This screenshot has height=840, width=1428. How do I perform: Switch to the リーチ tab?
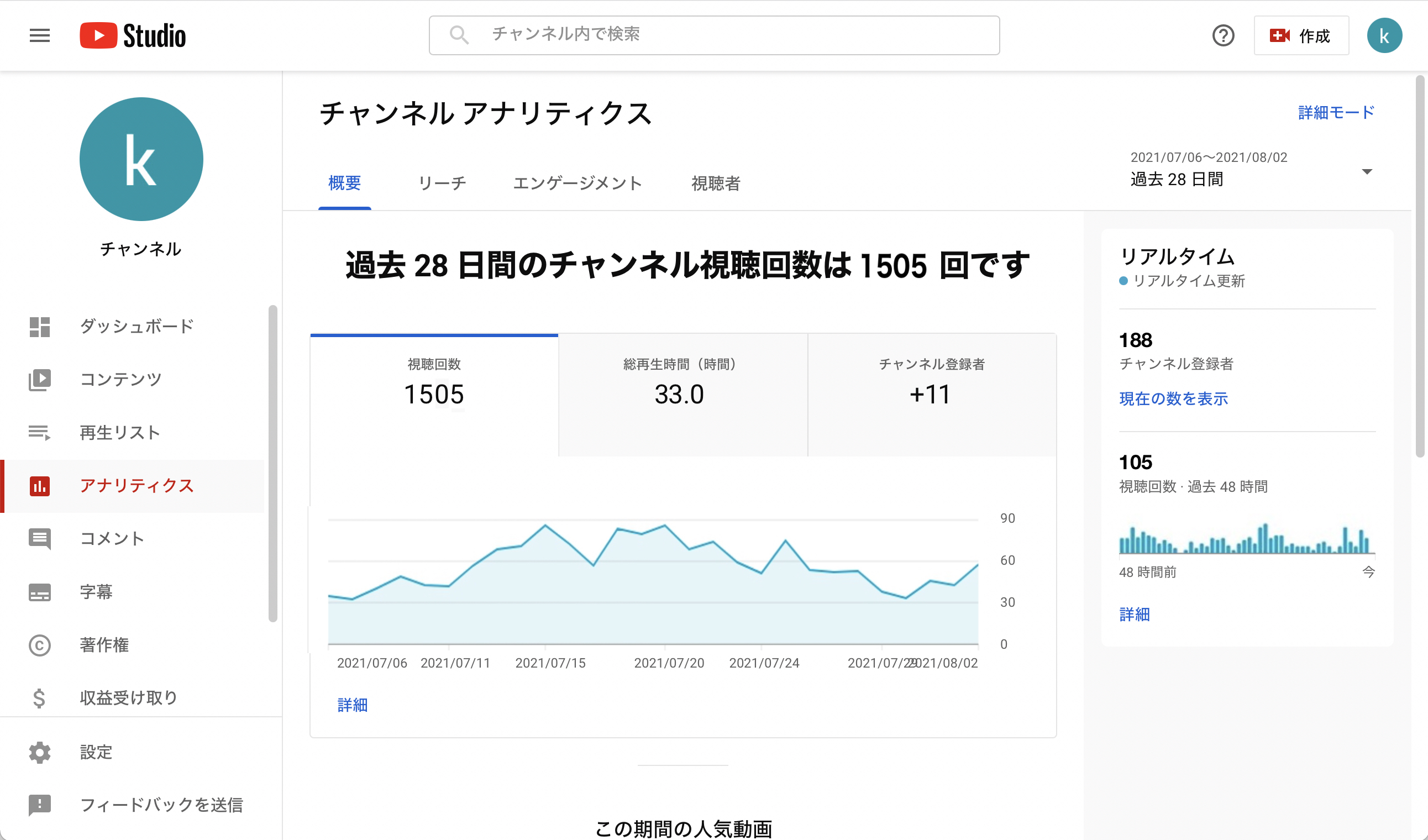coord(442,183)
